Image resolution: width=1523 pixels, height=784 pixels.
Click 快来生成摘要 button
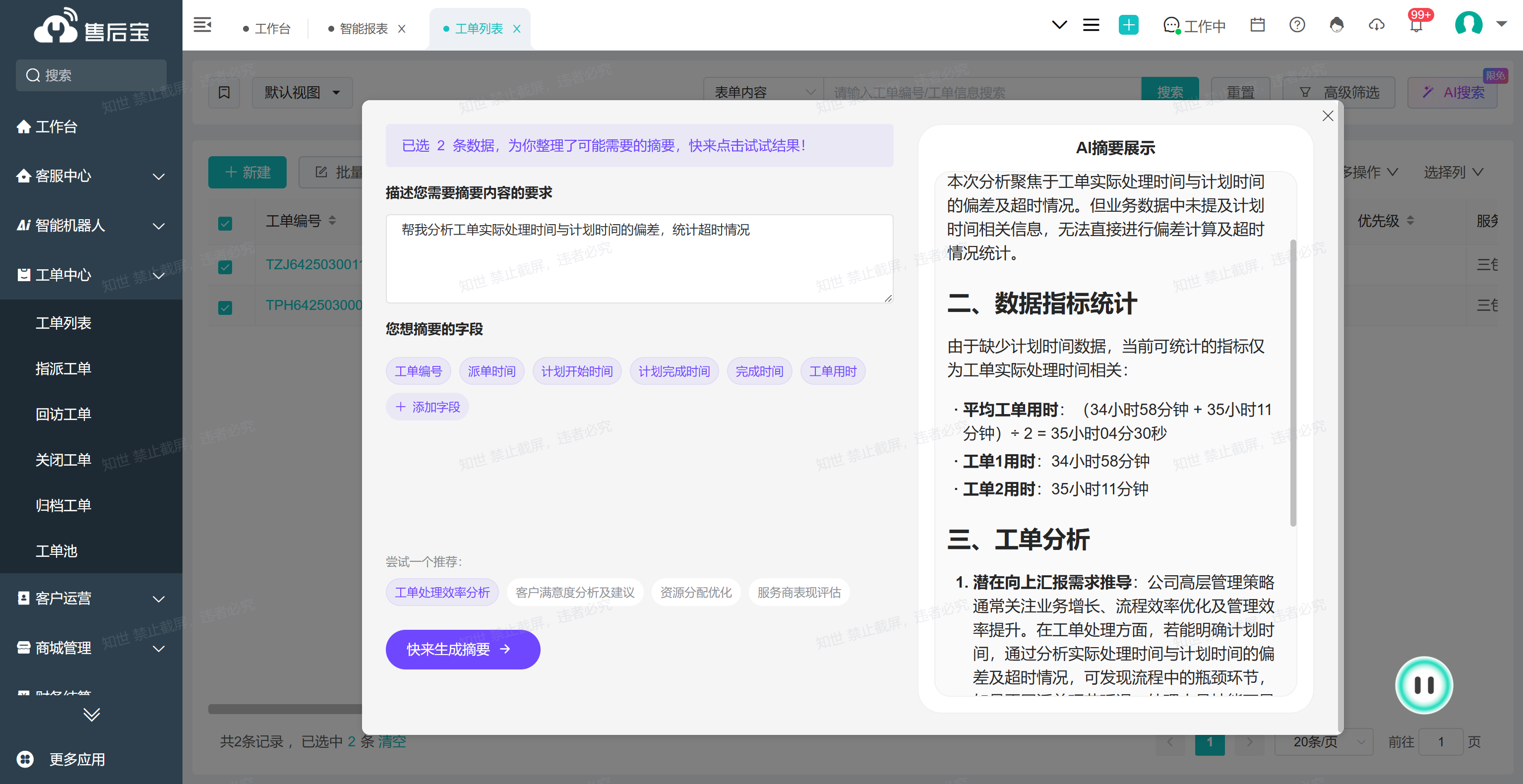pyautogui.click(x=463, y=649)
